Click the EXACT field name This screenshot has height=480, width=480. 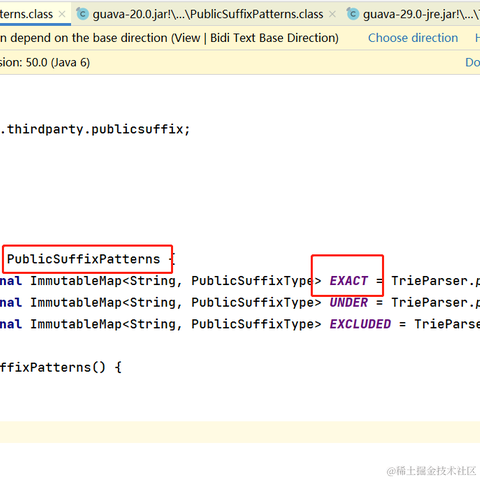click(x=349, y=281)
